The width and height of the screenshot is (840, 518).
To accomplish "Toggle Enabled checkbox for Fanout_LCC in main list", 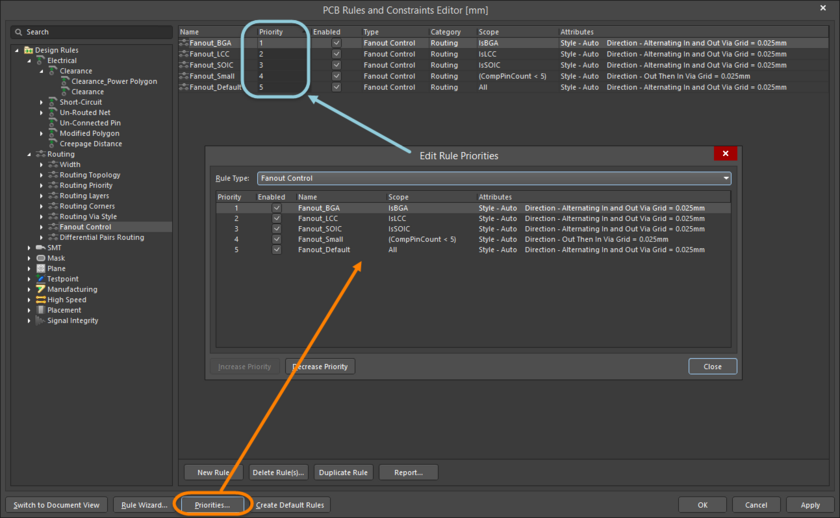I will [x=336, y=54].
